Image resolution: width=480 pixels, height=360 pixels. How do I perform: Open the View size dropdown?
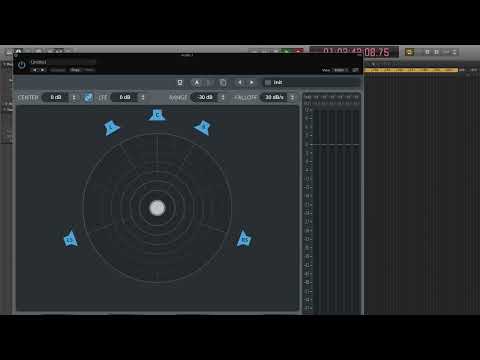(340, 70)
